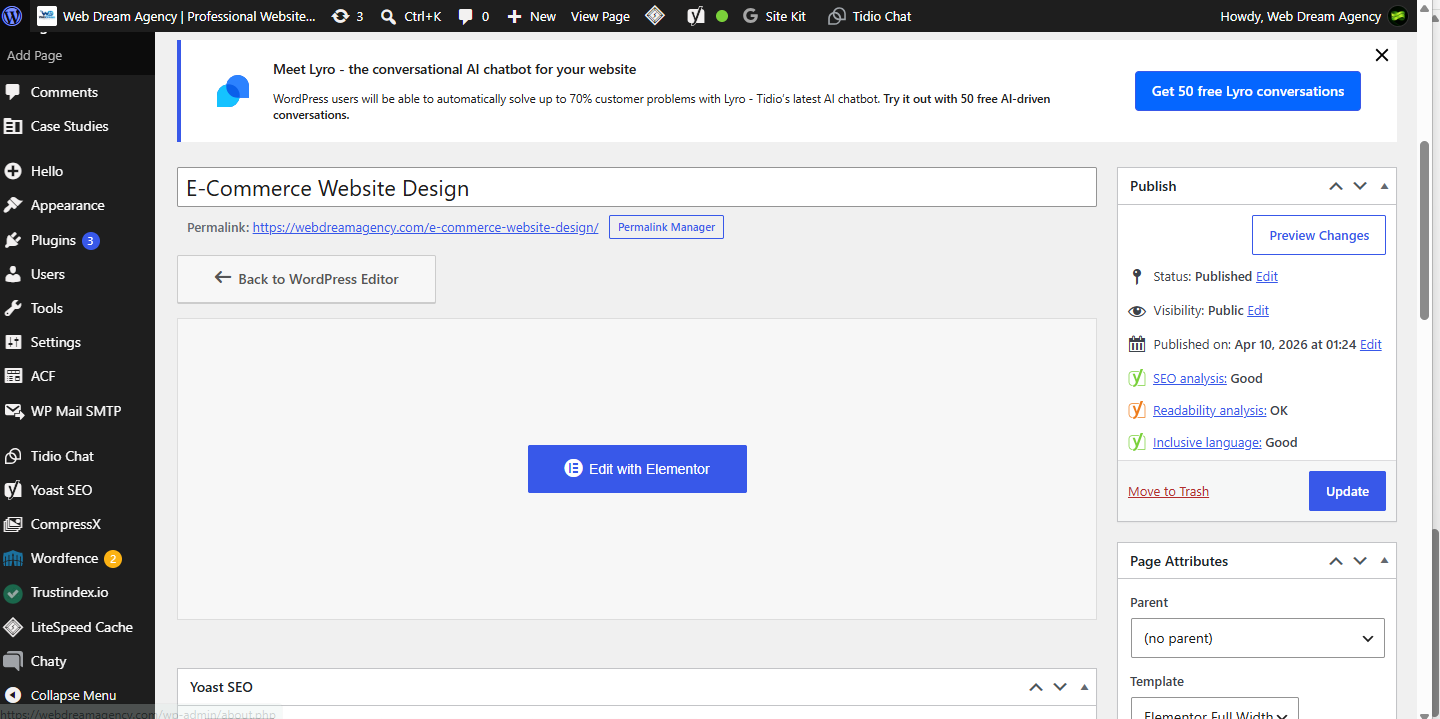1440x719 pixels.
Task: Click the Update button
Action: point(1347,491)
